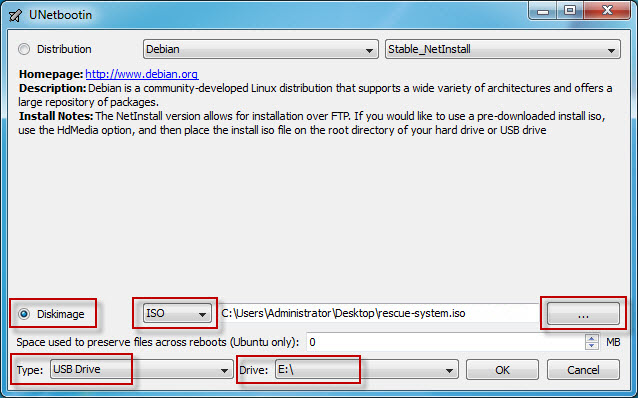Image resolution: width=638 pixels, height=398 pixels.
Task: Click the UNetbootin title bar app icon
Action: 15,15
